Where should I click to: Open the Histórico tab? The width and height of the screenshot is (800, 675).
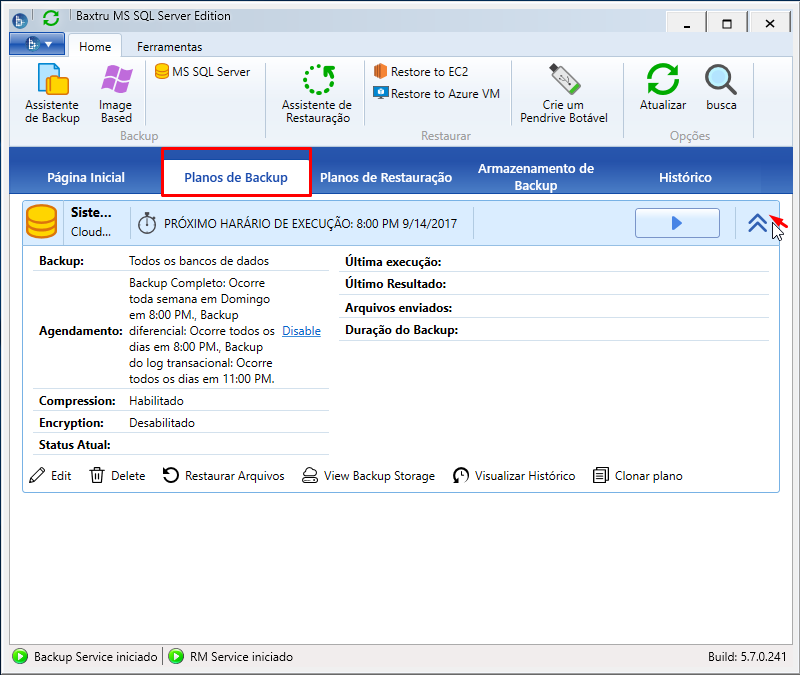pyautogui.click(x=685, y=178)
